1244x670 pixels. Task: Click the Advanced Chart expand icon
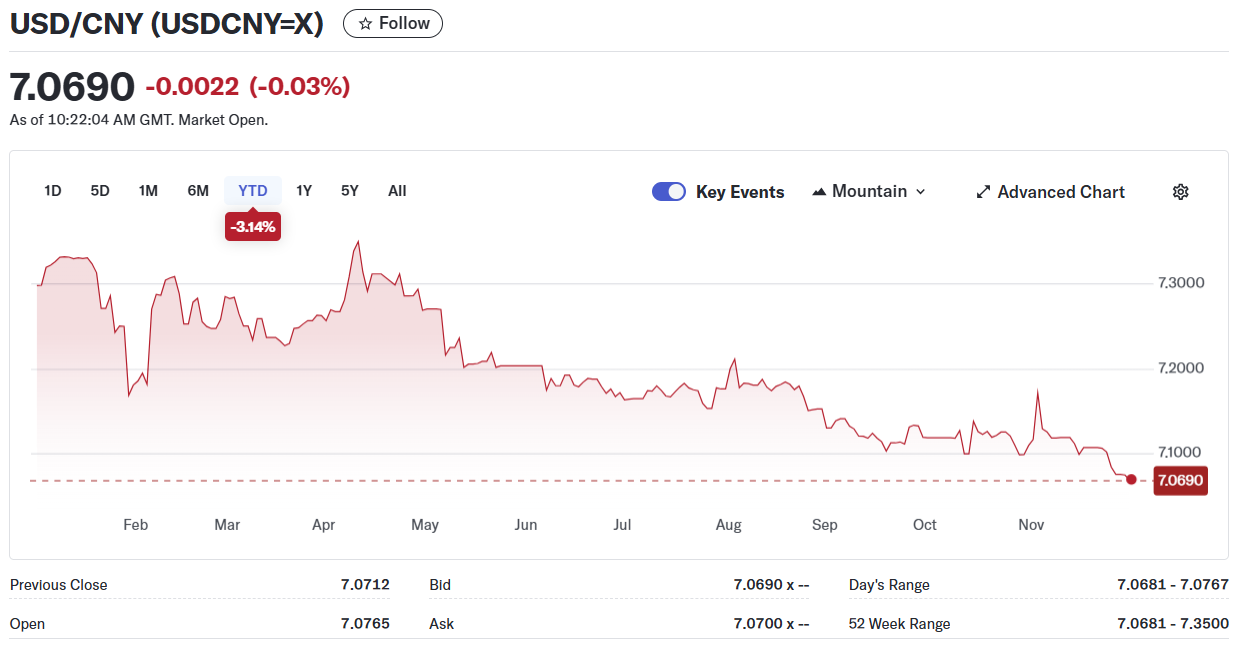[983, 192]
